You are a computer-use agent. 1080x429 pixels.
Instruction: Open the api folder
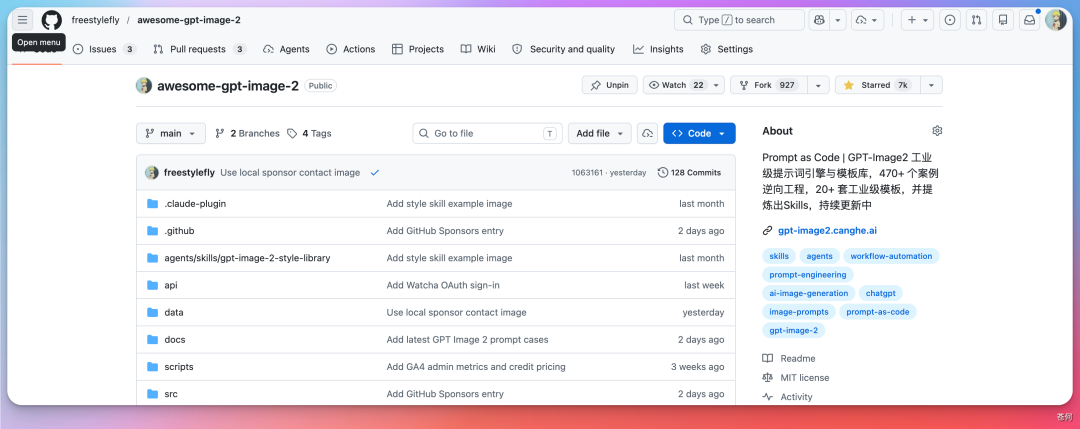171,285
